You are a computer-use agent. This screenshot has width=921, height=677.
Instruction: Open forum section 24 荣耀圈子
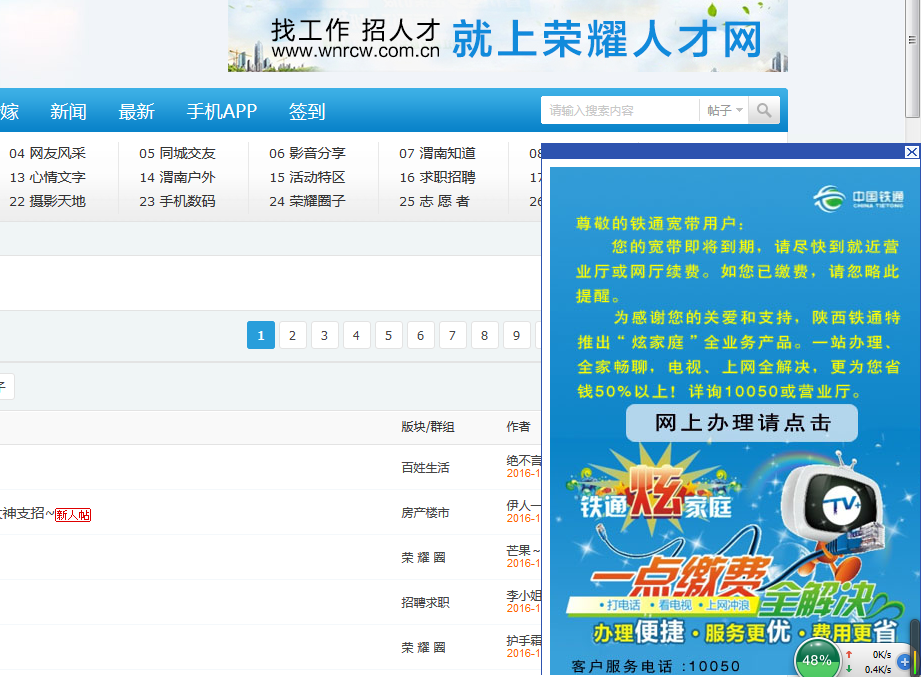[x=307, y=201]
